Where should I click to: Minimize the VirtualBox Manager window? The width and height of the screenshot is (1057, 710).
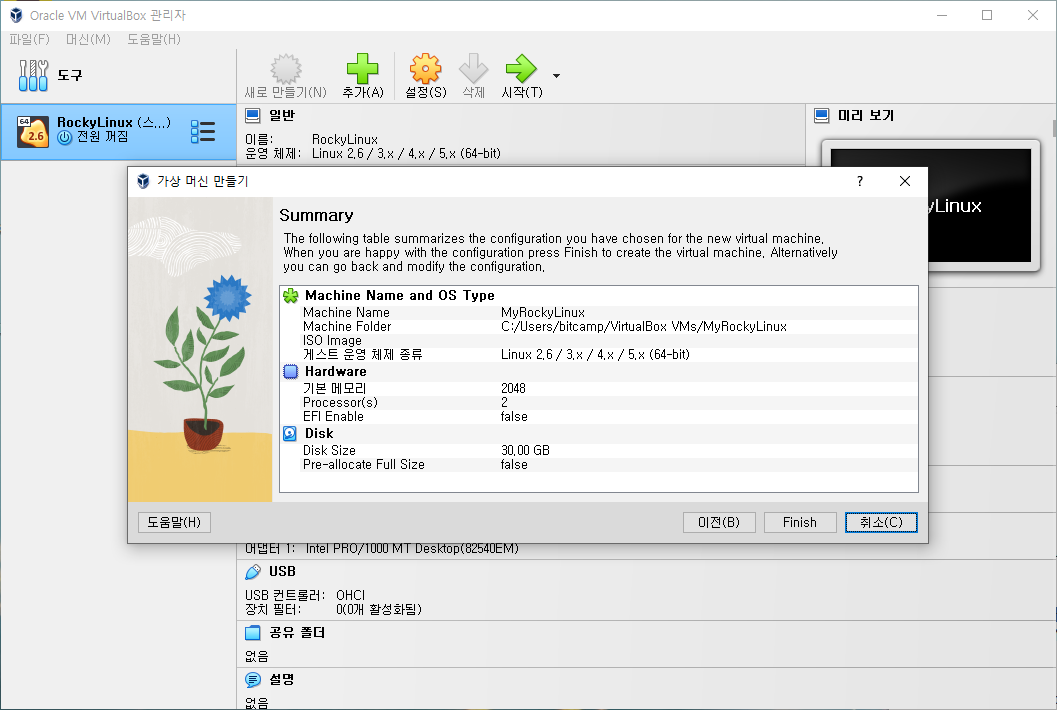click(x=942, y=15)
